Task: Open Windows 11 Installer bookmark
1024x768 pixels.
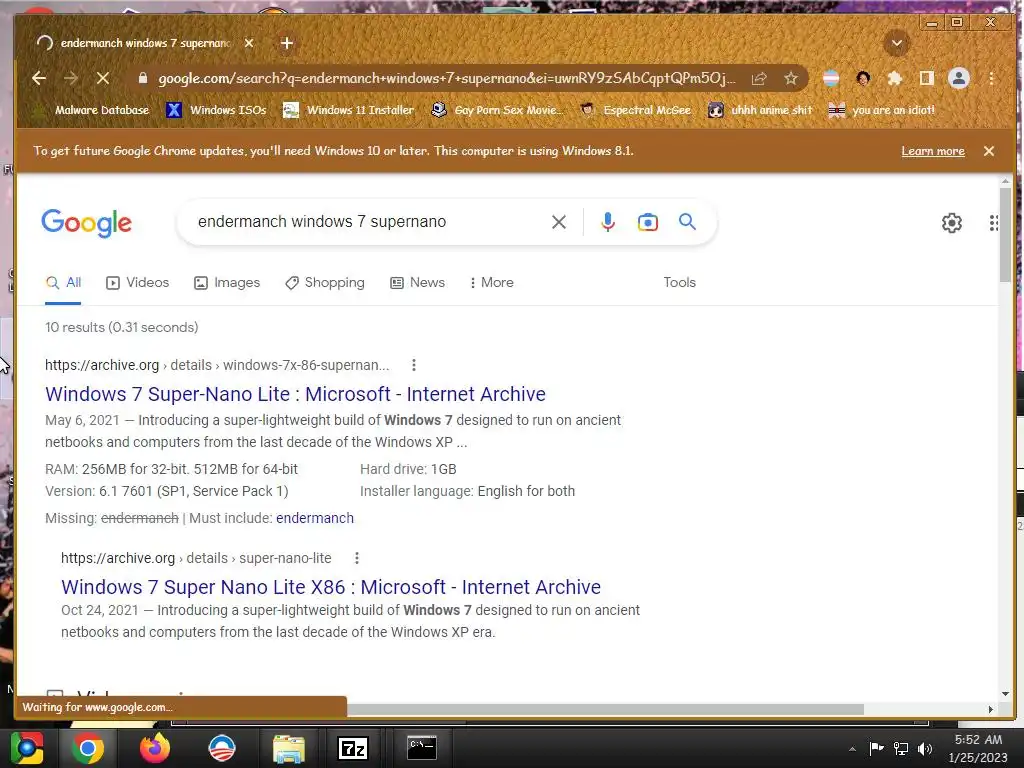Action: (349, 110)
